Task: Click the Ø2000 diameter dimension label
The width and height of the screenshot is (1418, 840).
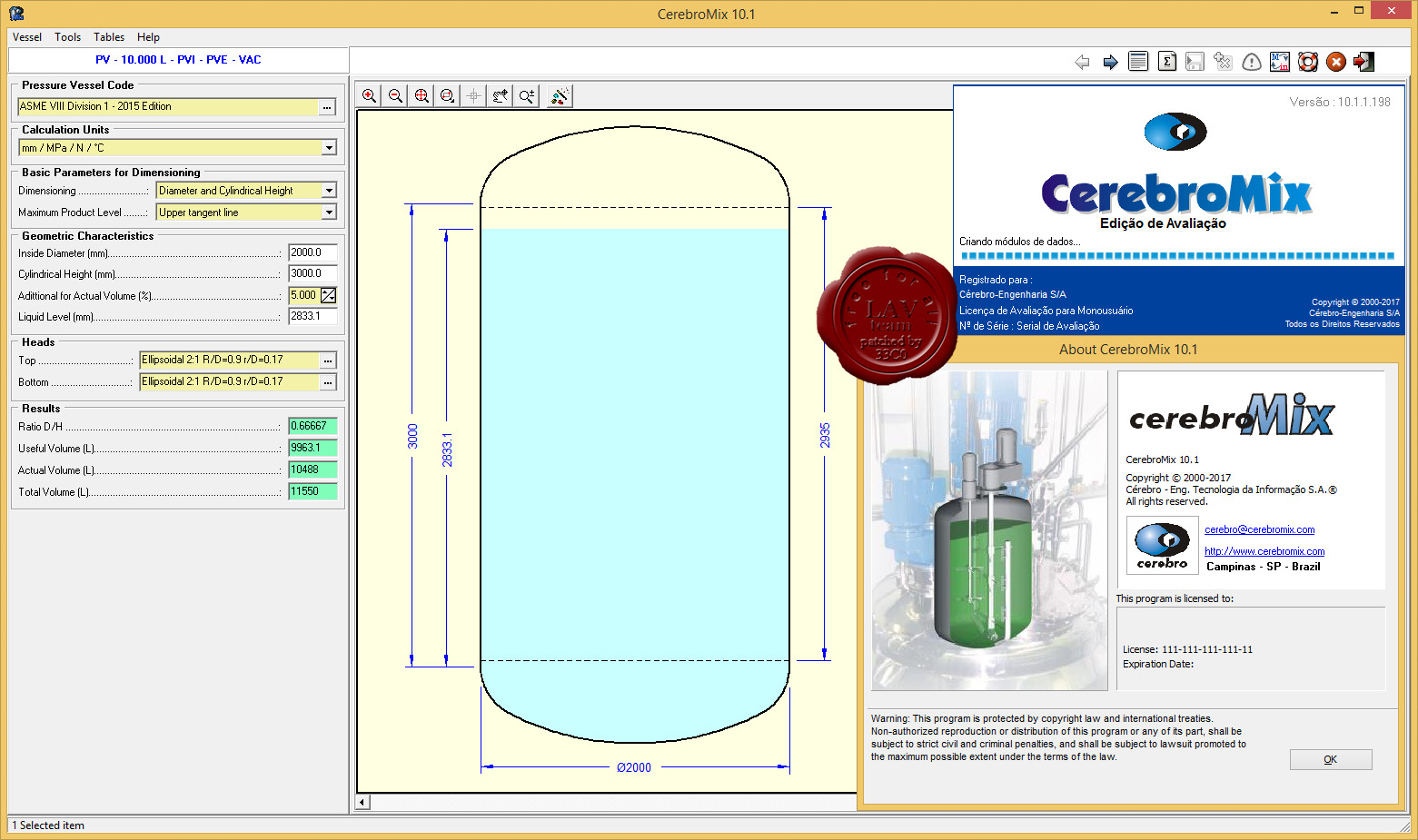Action: (634, 767)
